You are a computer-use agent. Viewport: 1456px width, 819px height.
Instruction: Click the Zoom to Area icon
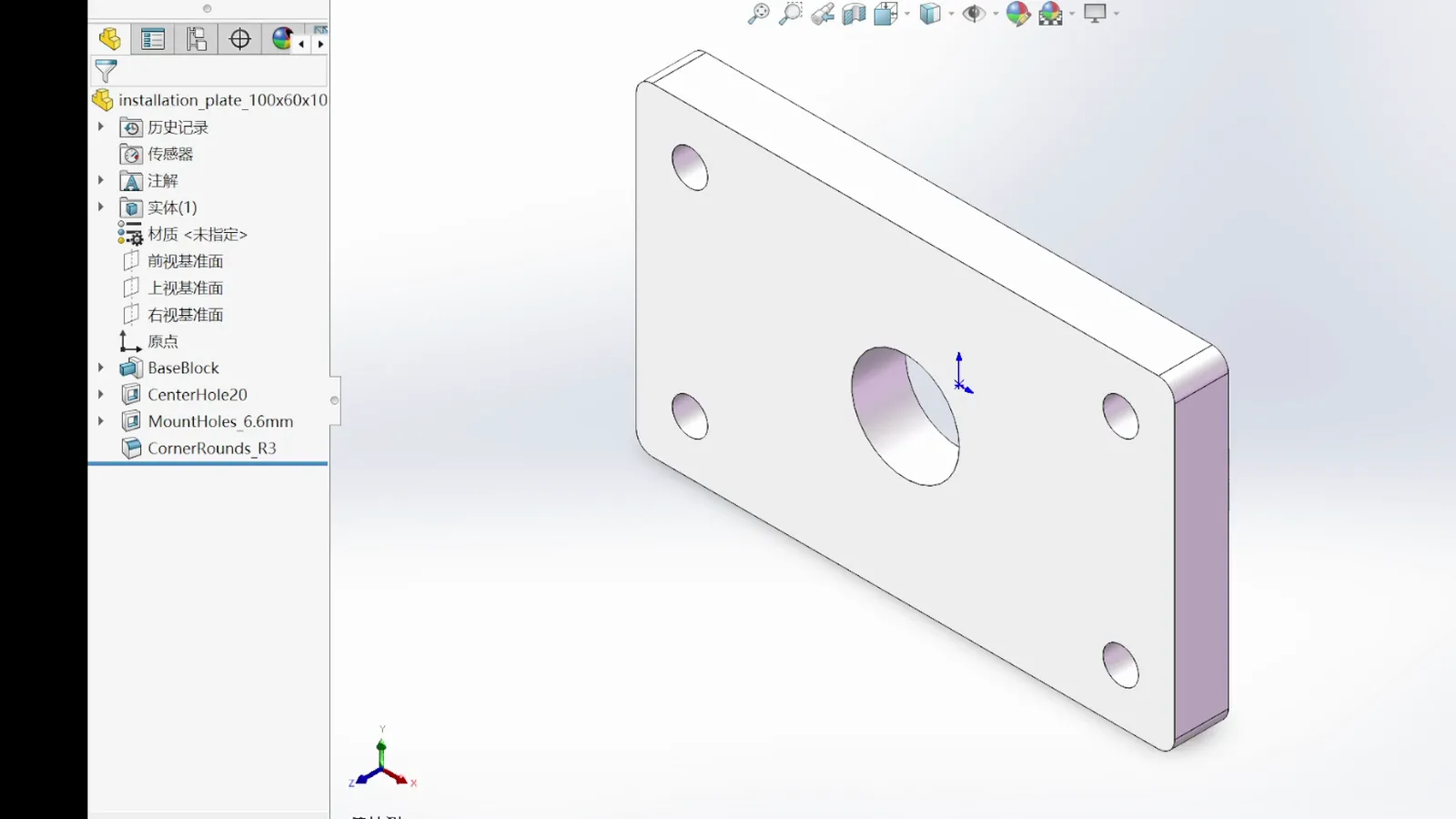[x=791, y=14]
